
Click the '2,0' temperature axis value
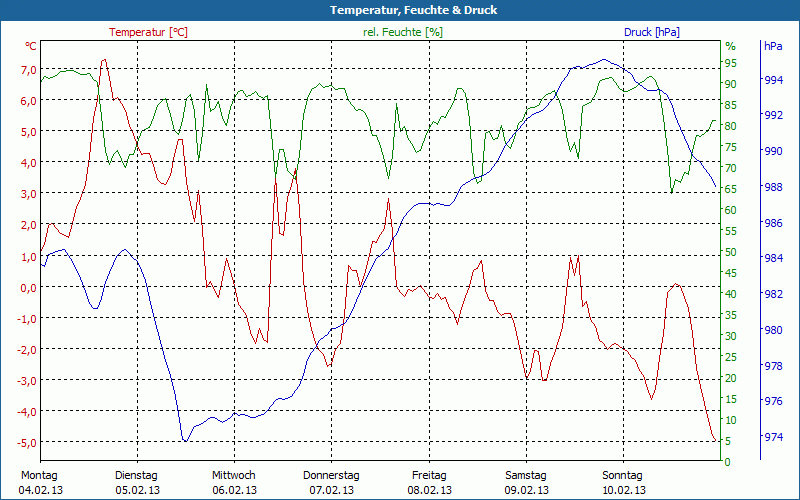28,225
